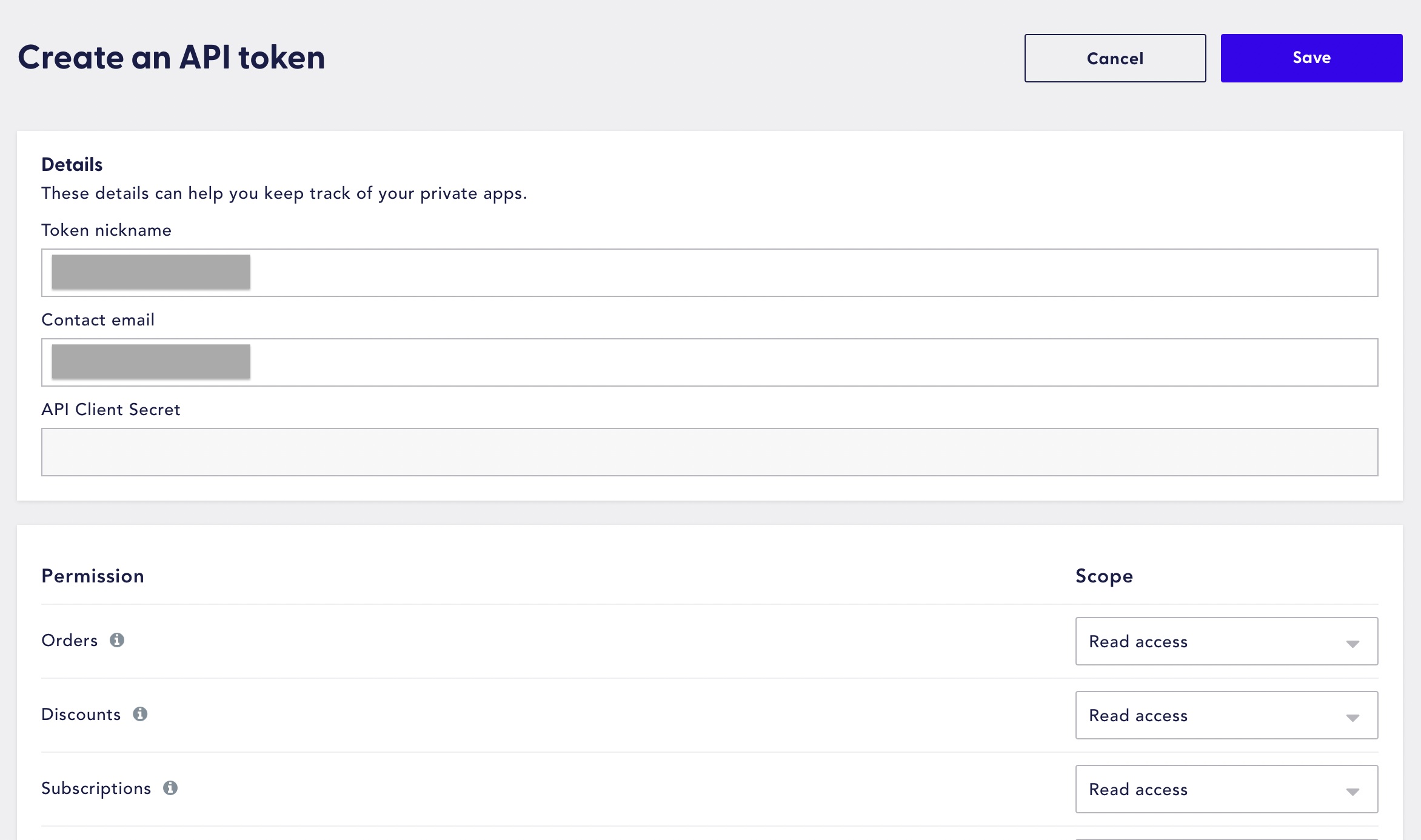The height and width of the screenshot is (840, 1421).
Task: Click the Orders dropdown arrow
Action: pyautogui.click(x=1352, y=644)
